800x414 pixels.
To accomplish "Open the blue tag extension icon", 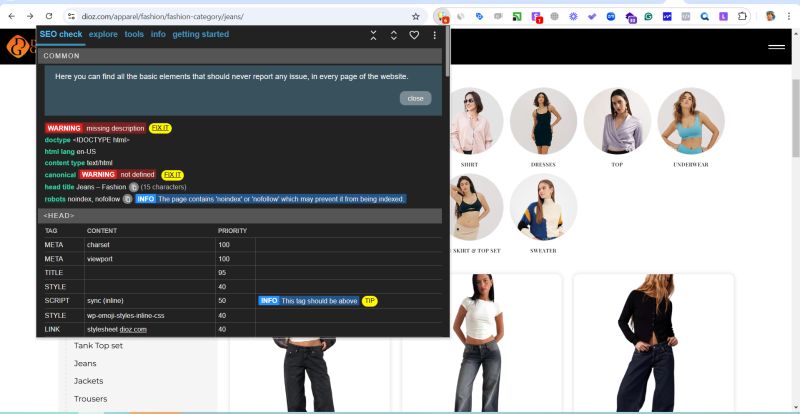I will click(x=479, y=16).
